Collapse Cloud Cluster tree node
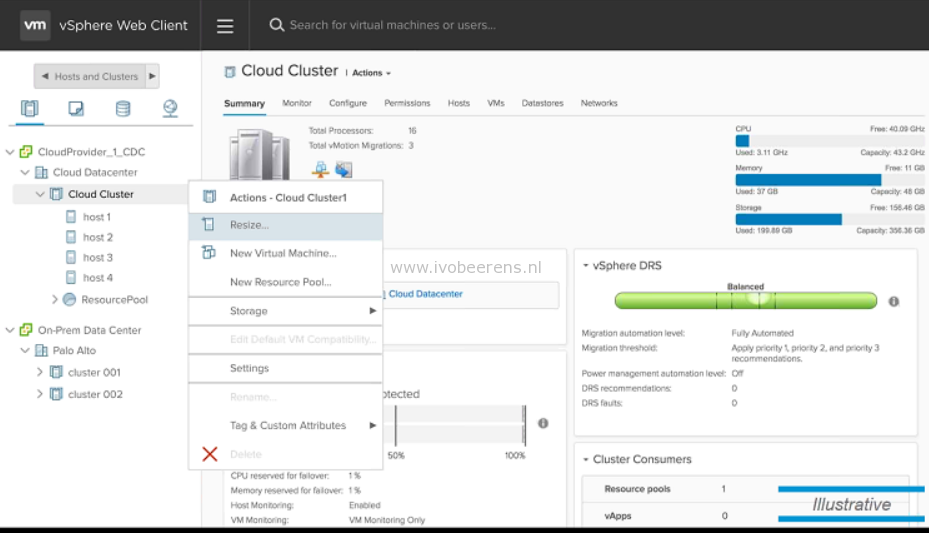This screenshot has height=533, width=929. click(40, 194)
